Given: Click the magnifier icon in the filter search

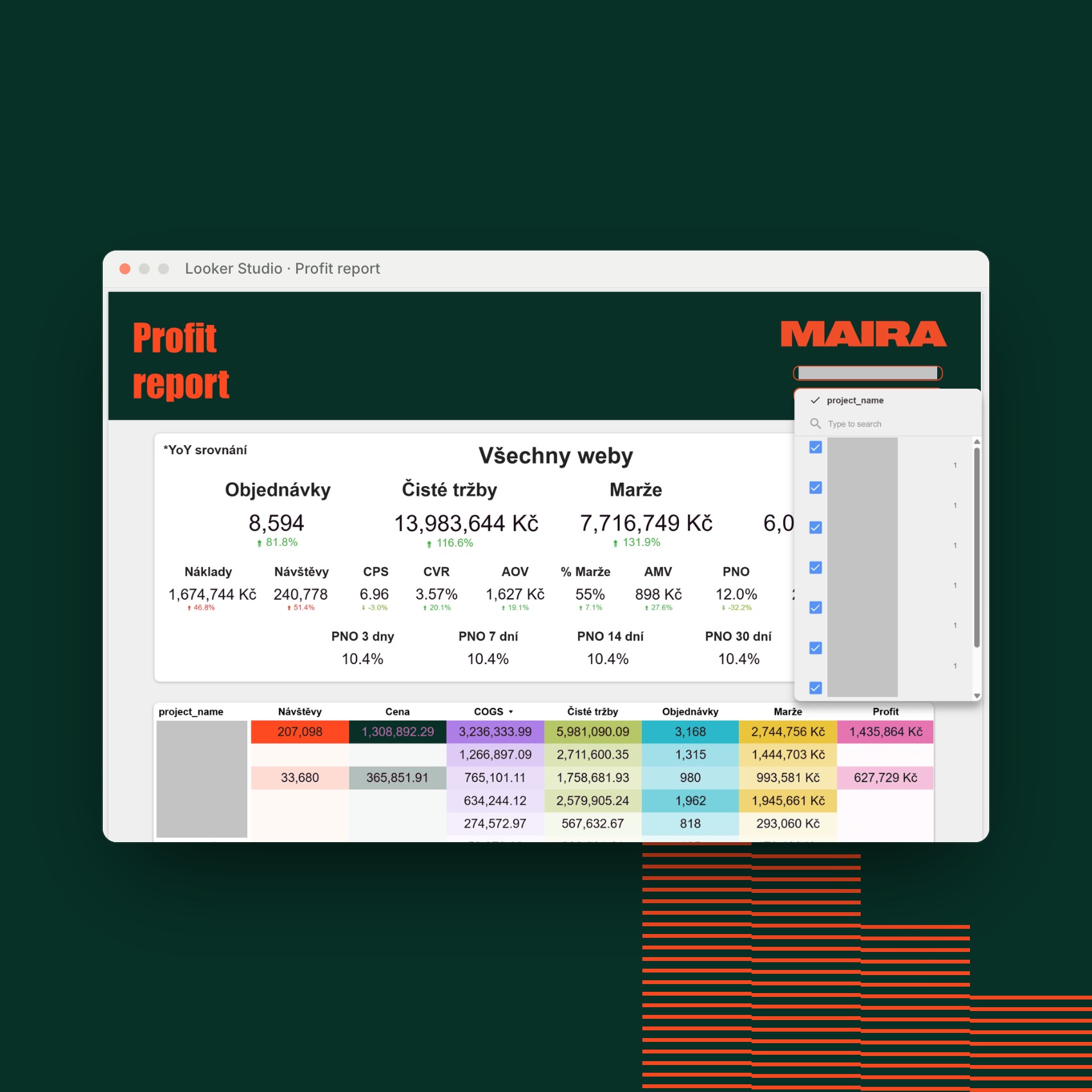Looking at the screenshot, I should point(815,423).
